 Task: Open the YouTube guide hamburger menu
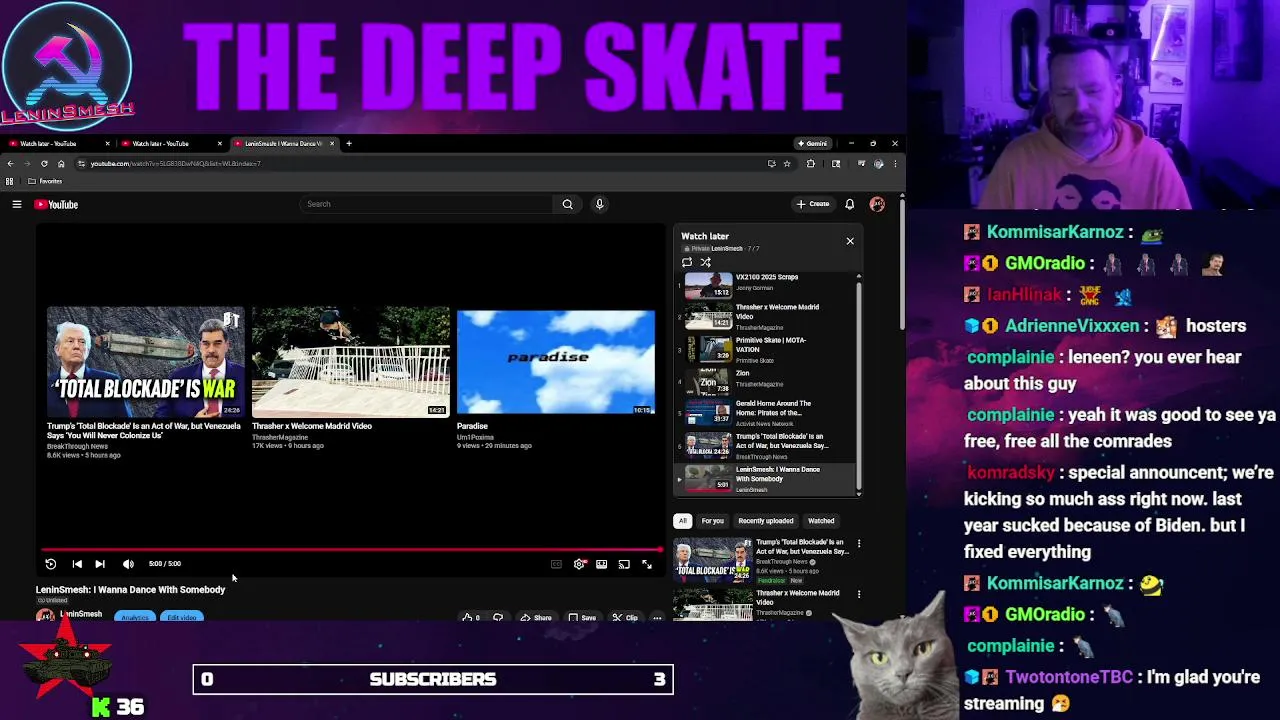(x=17, y=204)
